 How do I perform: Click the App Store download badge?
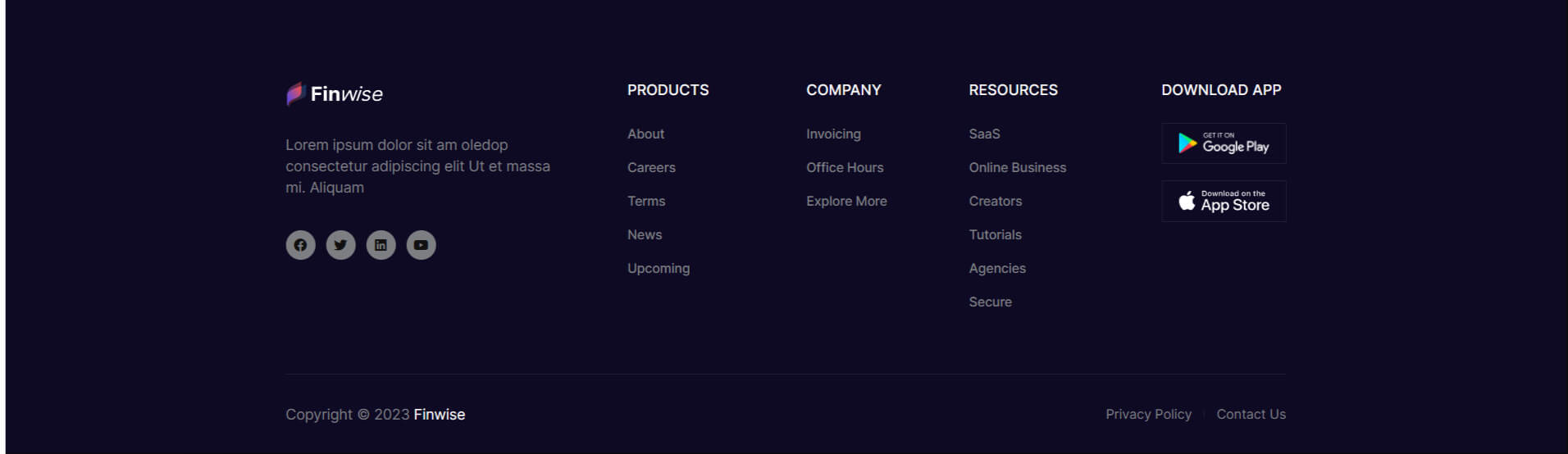pyautogui.click(x=1223, y=201)
